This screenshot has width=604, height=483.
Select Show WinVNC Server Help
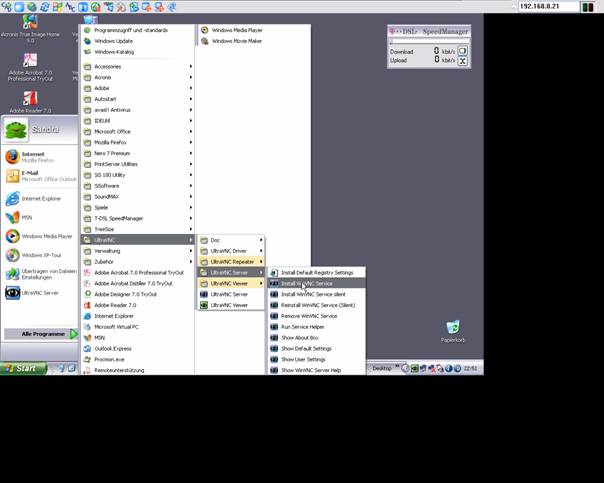click(317, 370)
